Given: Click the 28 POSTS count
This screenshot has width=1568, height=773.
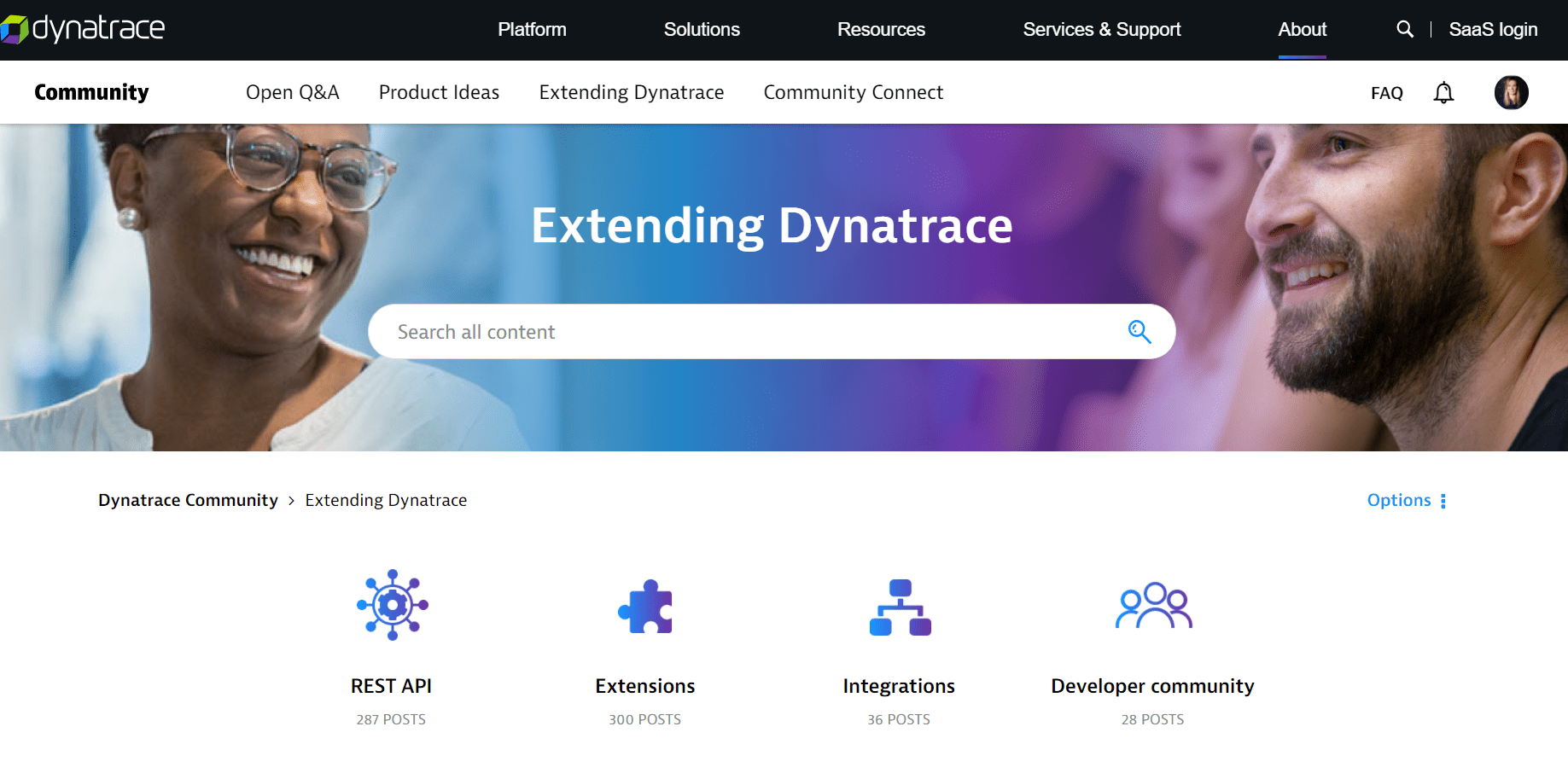Looking at the screenshot, I should (1152, 719).
